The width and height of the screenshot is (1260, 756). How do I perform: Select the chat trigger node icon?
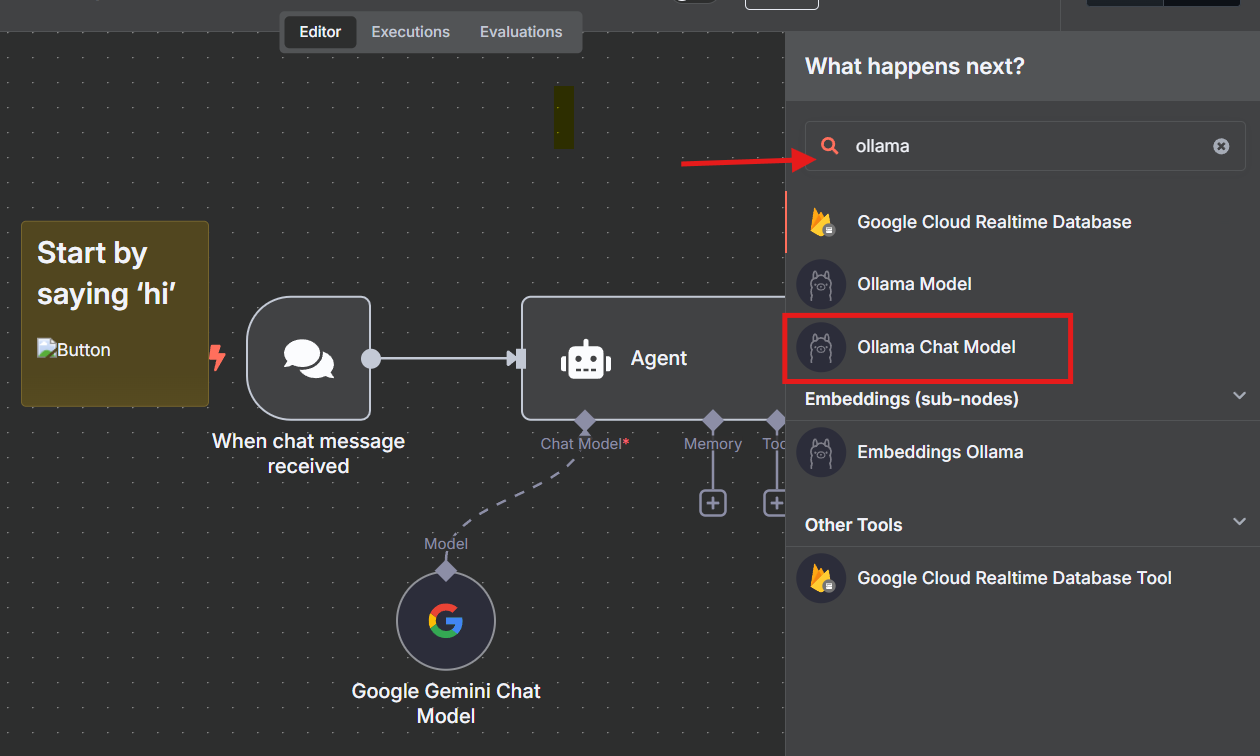308,358
